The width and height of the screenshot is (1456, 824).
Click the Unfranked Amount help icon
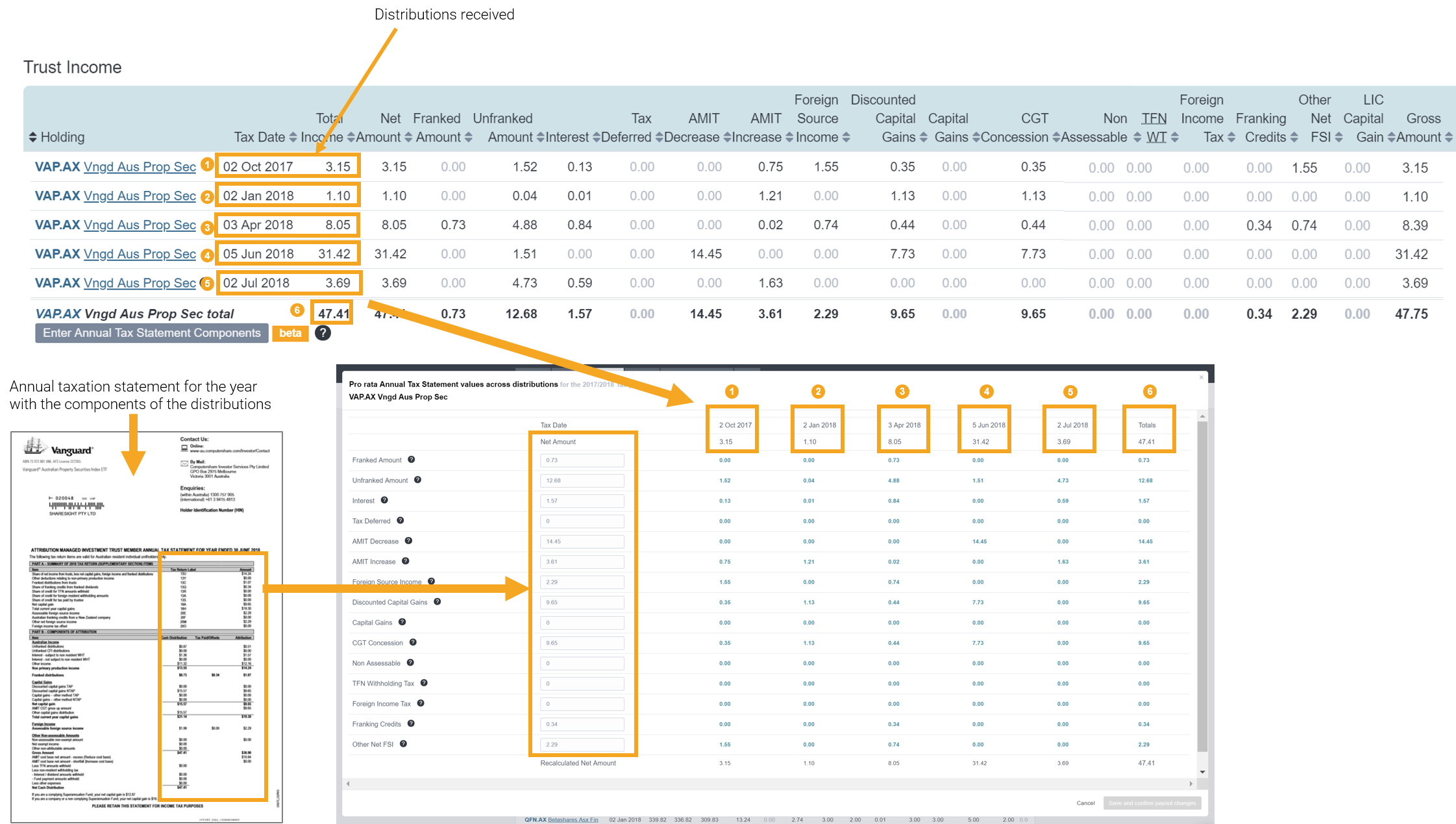(417, 481)
